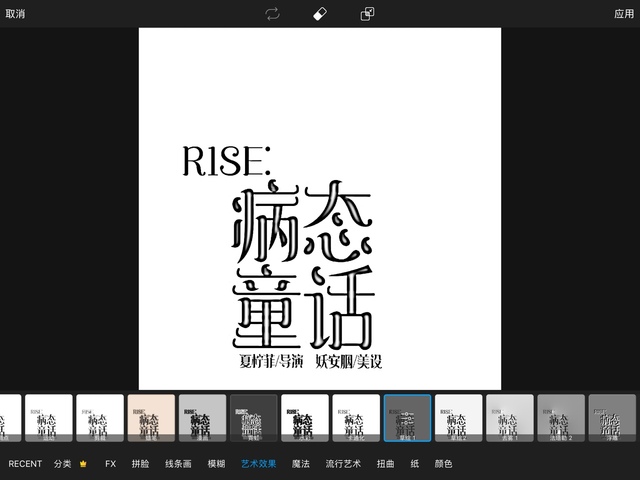Image resolution: width=640 pixels, height=480 pixels.
Task: Open the 颜色 color tab
Action: (x=443, y=464)
